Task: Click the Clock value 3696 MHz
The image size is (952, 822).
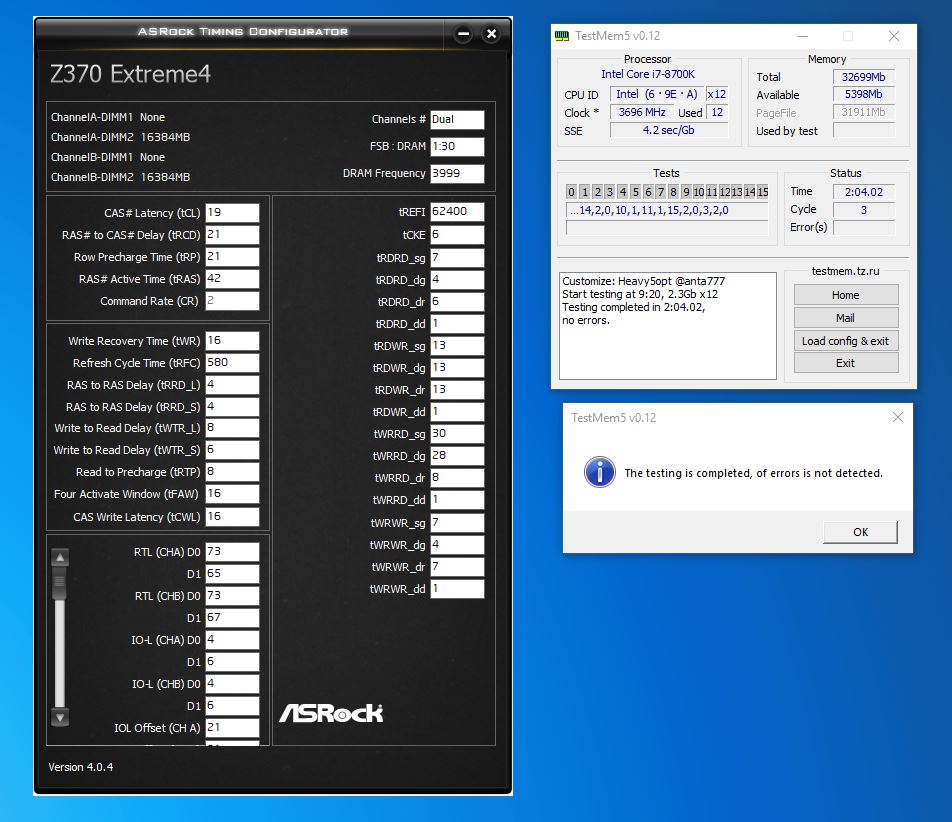Action: [x=642, y=112]
